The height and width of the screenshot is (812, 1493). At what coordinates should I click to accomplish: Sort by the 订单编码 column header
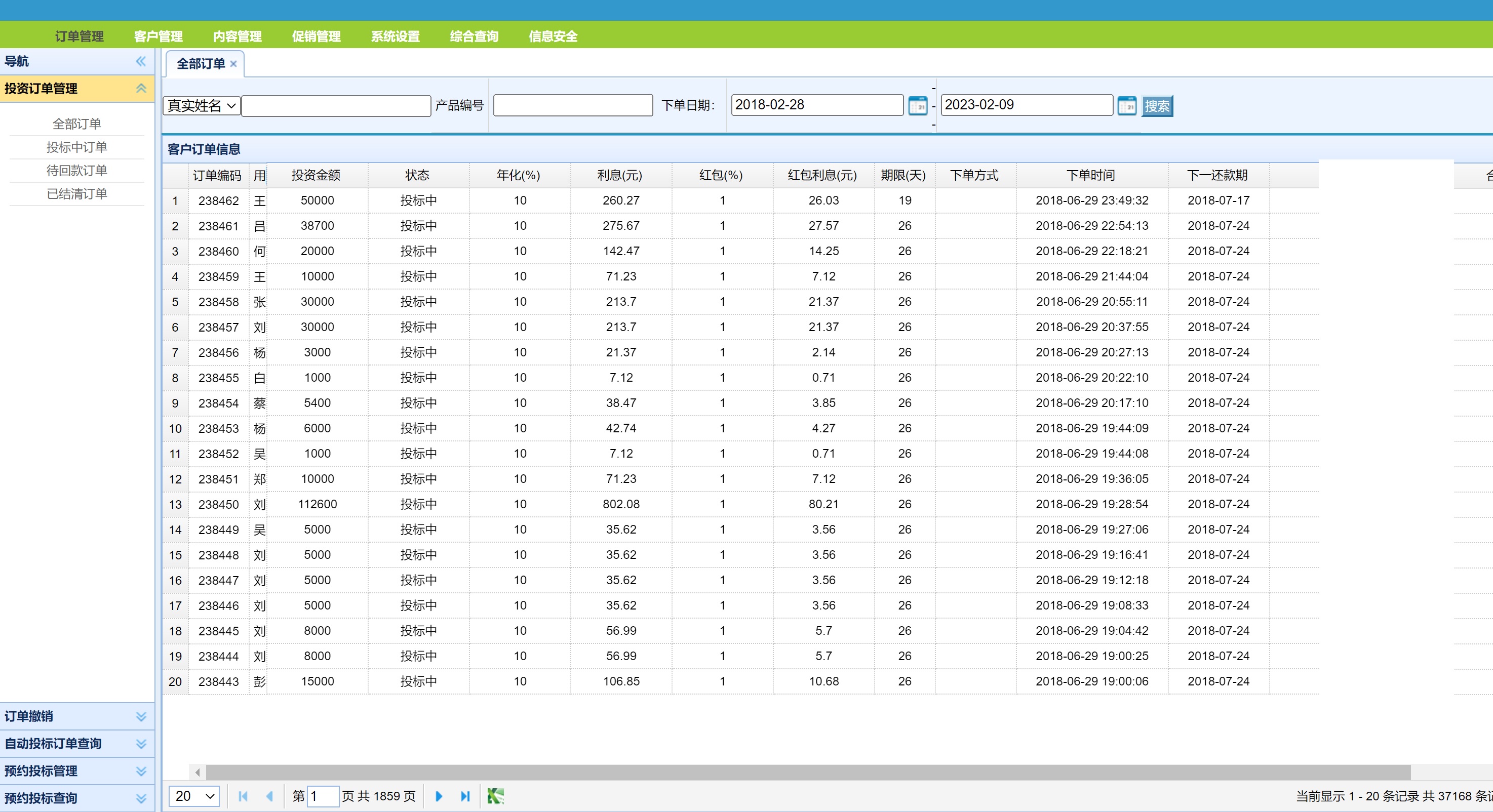[217, 176]
